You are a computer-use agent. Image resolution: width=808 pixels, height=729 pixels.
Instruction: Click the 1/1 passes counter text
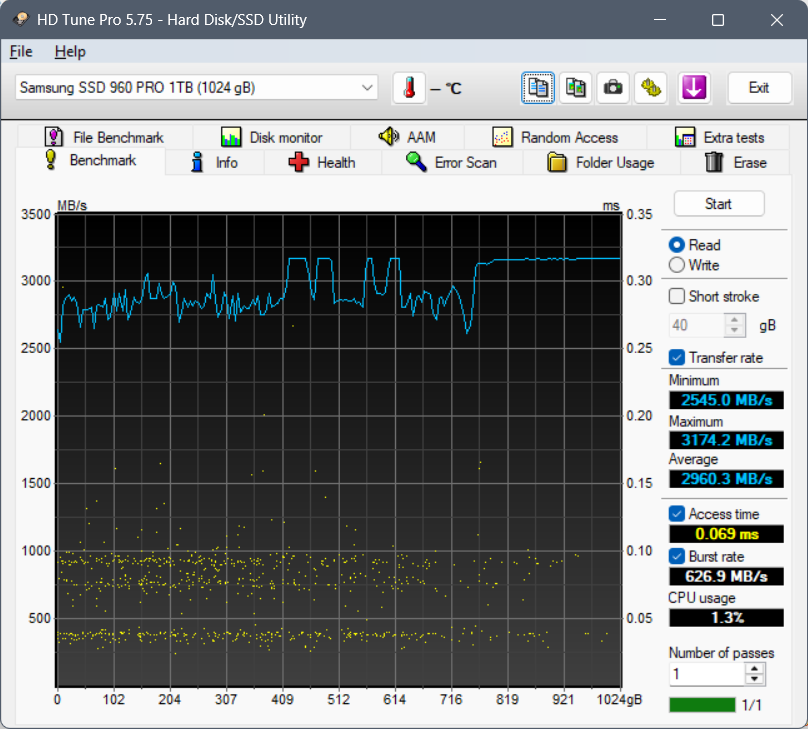tap(751, 705)
